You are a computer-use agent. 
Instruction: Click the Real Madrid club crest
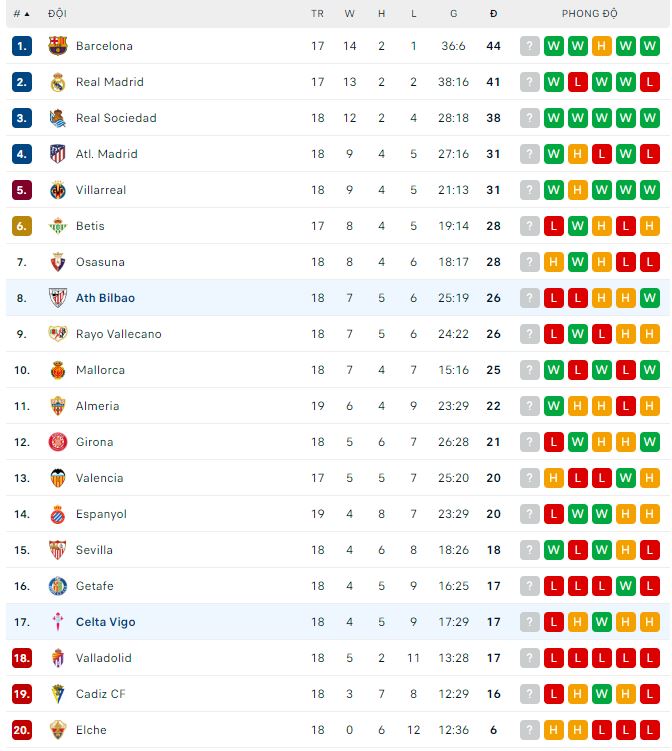[58, 82]
